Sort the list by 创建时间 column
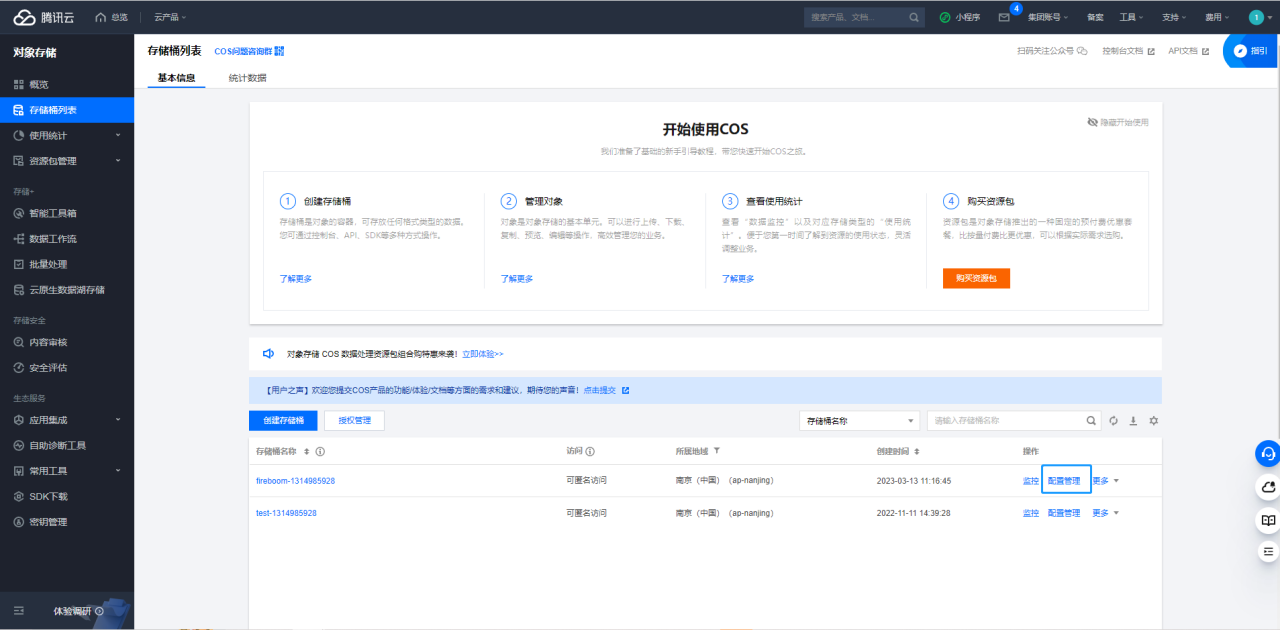 click(x=917, y=452)
